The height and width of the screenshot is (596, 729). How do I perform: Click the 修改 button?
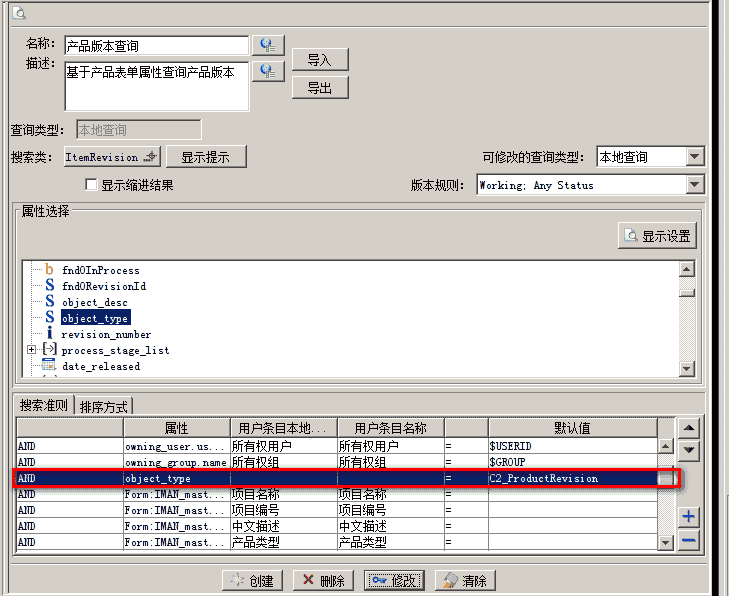click(x=394, y=580)
